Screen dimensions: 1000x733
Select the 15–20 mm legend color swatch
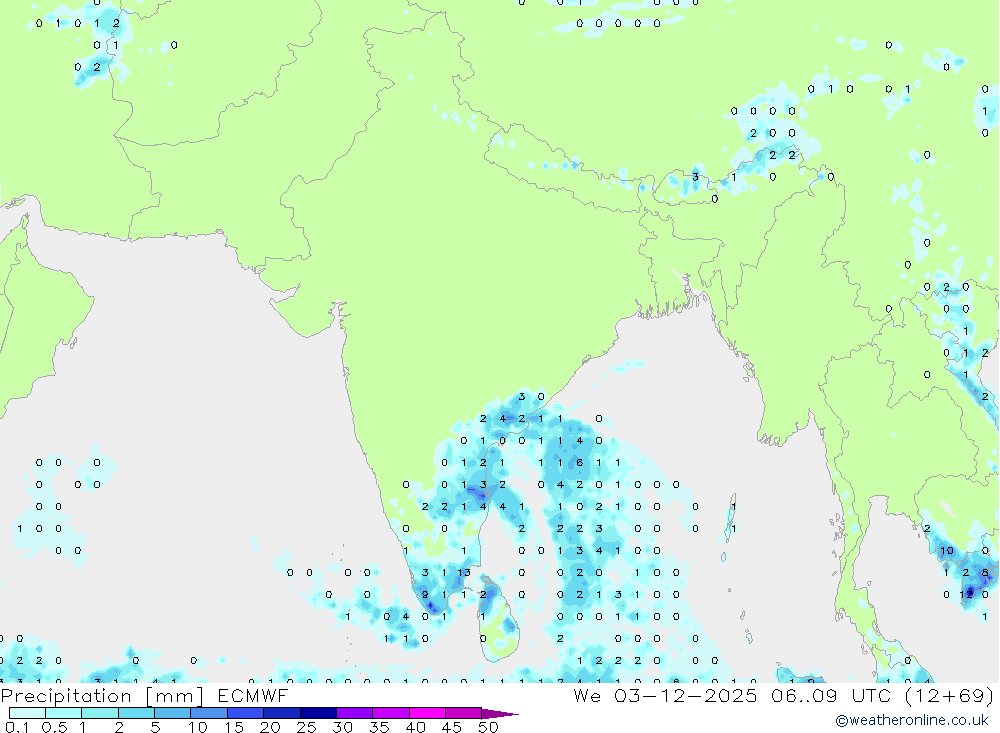coord(245,713)
